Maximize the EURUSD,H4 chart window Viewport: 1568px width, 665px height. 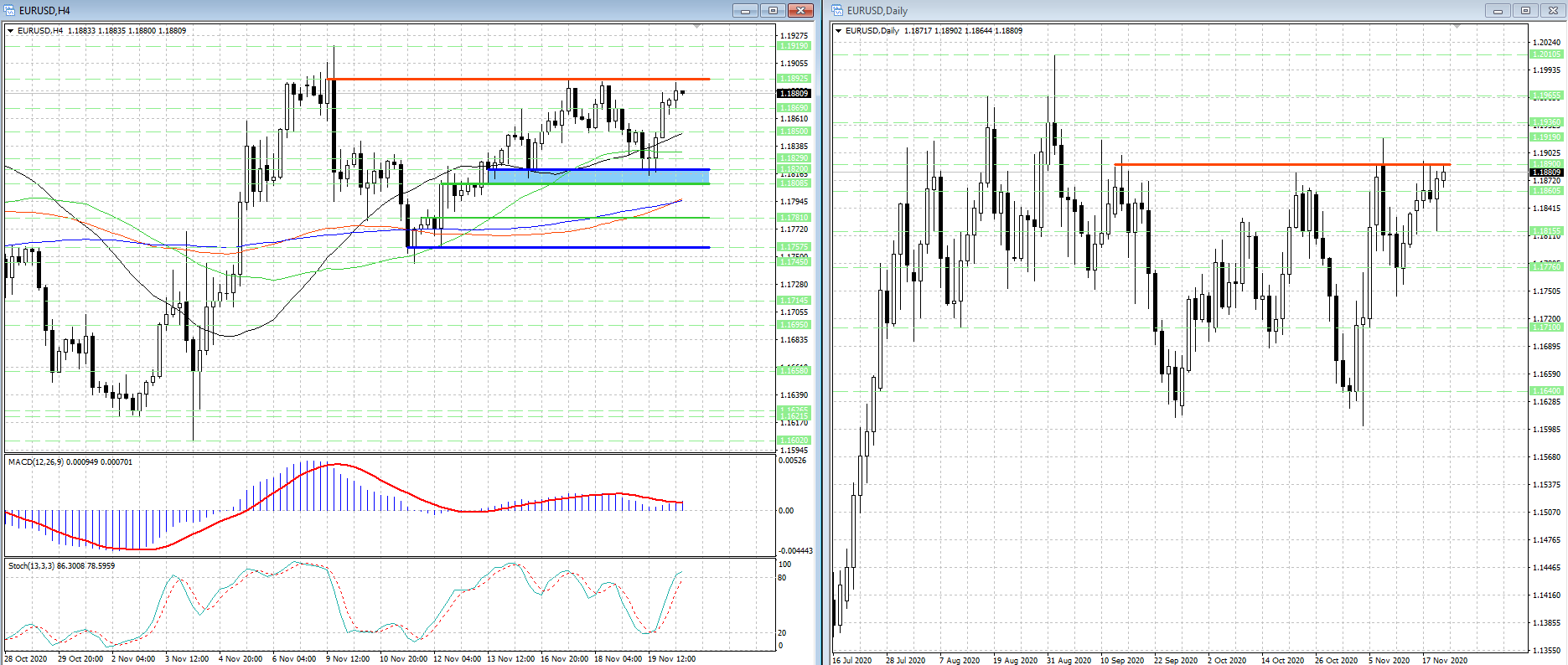pos(773,11)
